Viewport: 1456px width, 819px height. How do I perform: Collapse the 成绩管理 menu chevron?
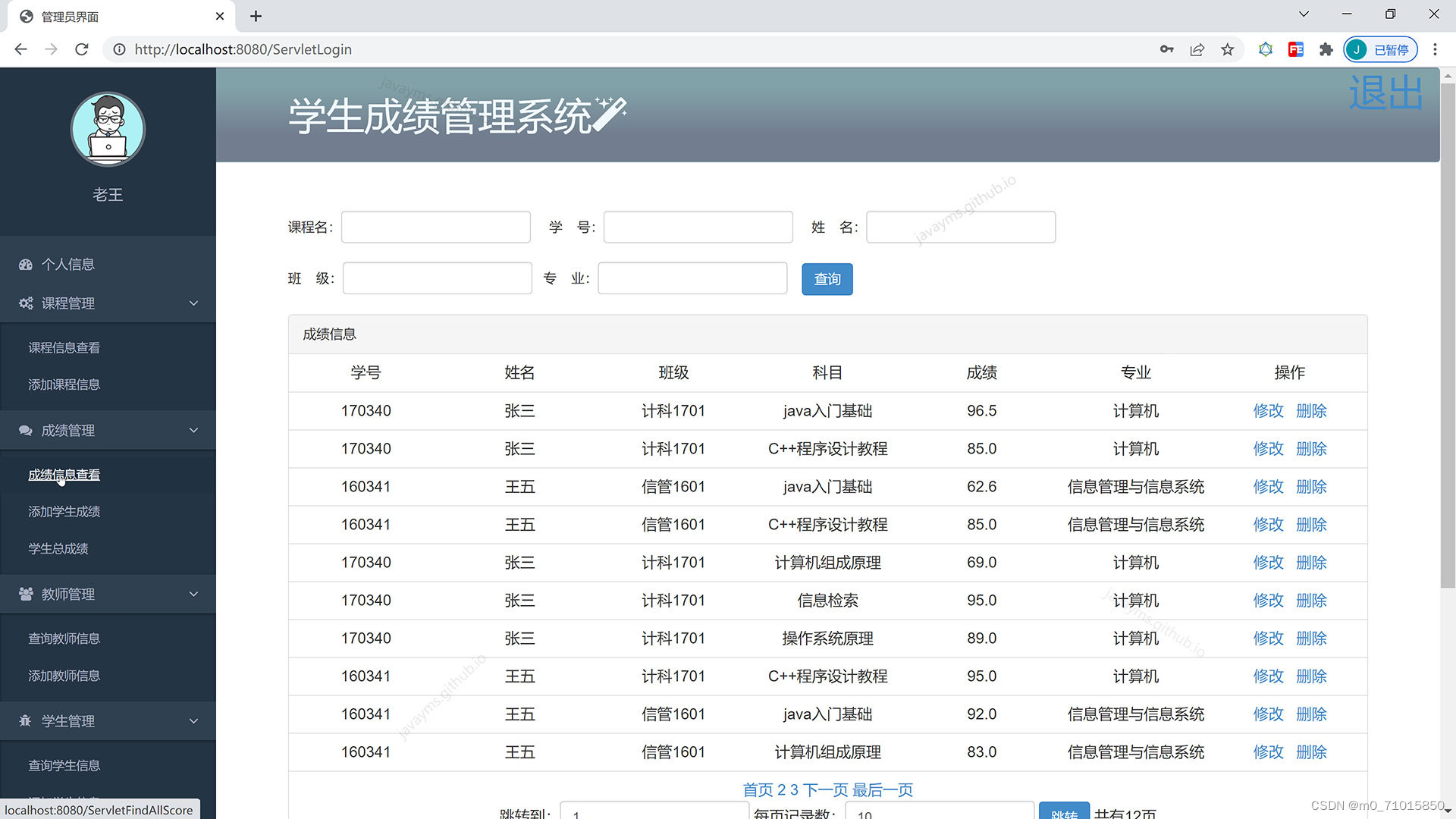coord(193,431)
